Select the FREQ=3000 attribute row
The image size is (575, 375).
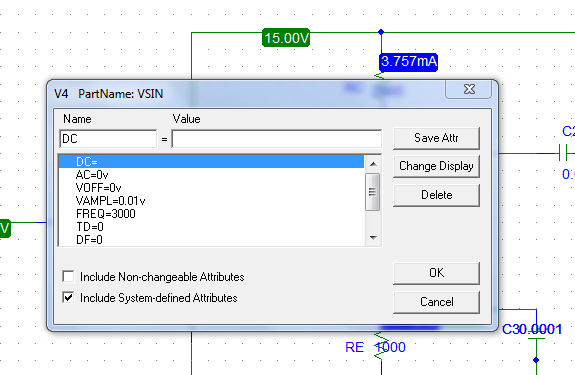pos(212,214)
